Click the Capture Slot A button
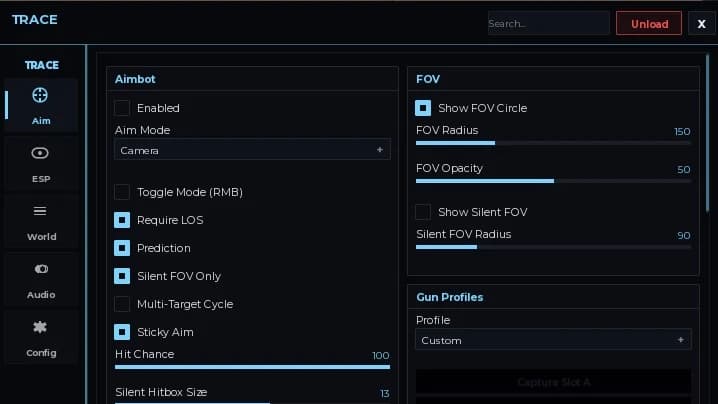Screen dimensions: 718x404 tap(553, 382)
